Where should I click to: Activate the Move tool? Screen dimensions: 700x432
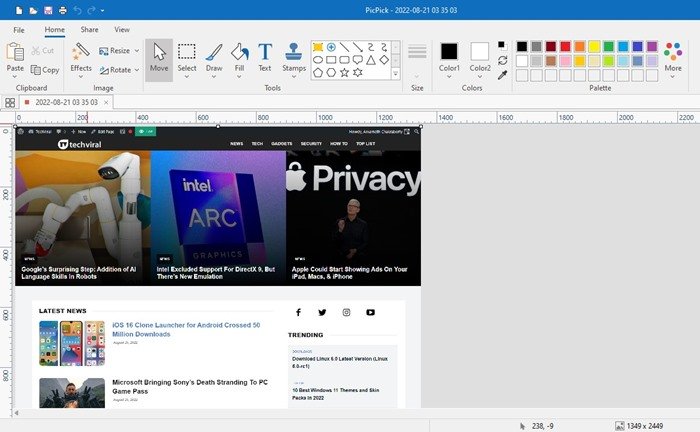[x=159, y=57]
